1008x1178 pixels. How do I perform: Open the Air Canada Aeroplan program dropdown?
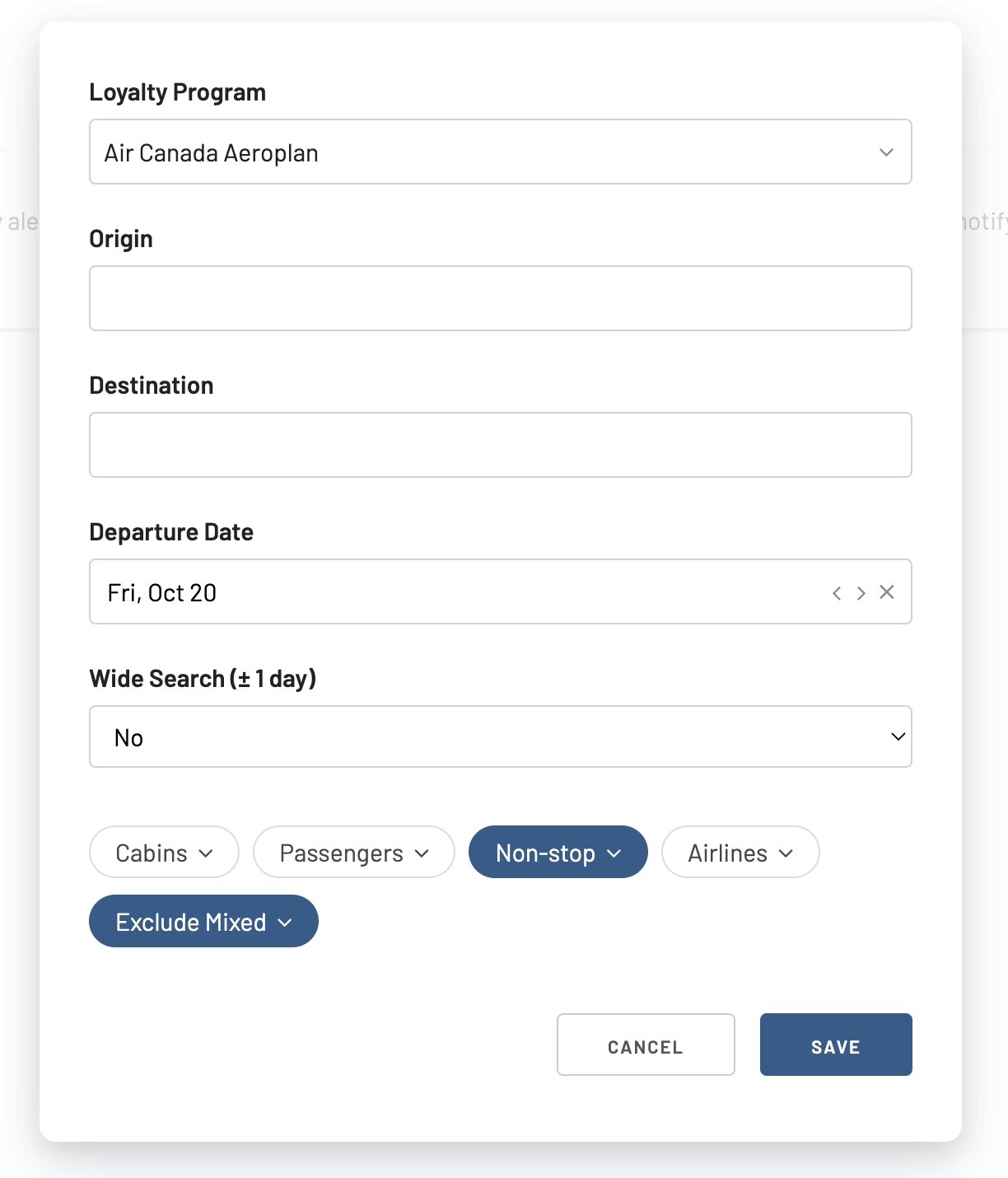tap(501, 152)
